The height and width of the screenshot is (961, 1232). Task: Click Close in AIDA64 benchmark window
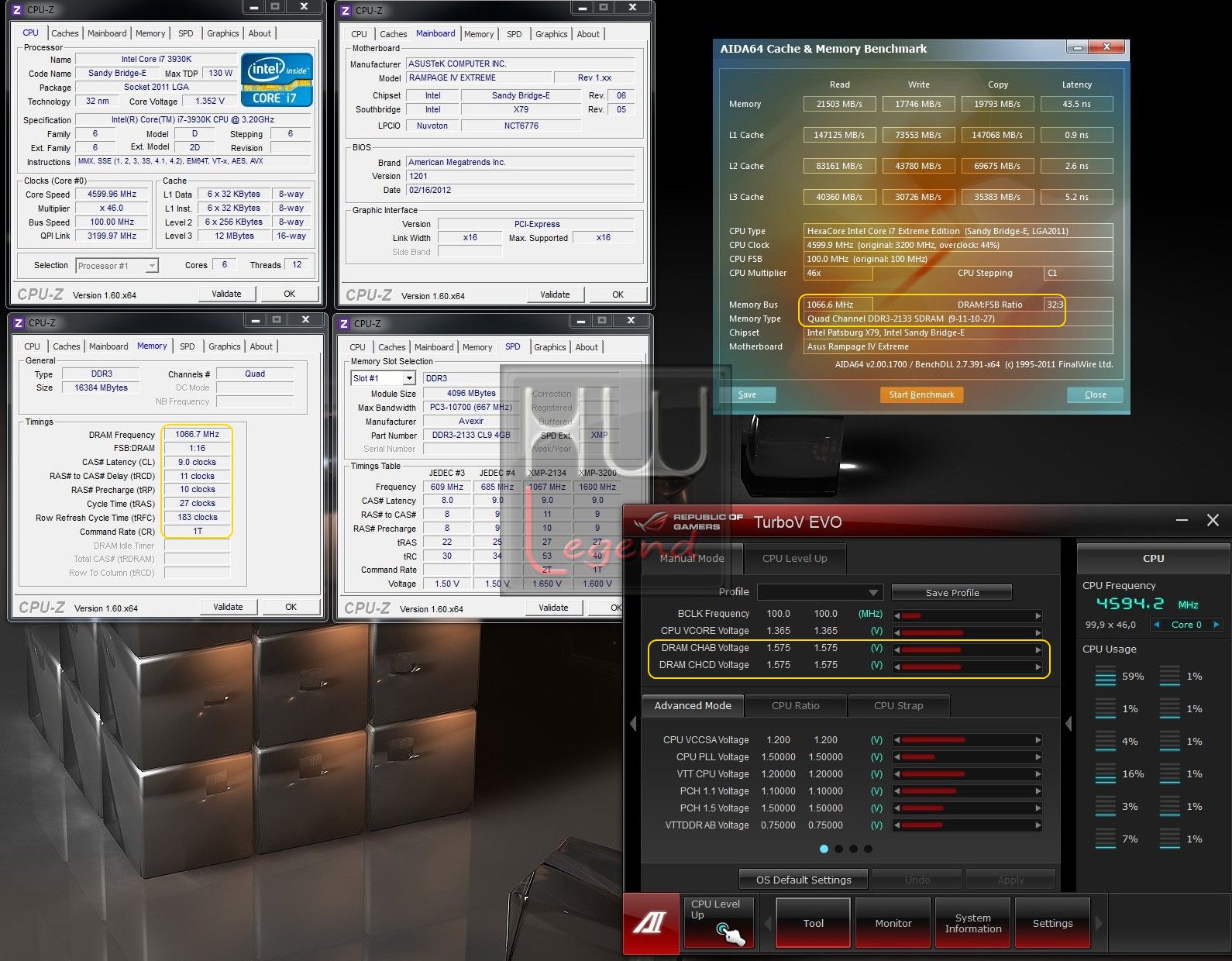[x=1095, y=394]
